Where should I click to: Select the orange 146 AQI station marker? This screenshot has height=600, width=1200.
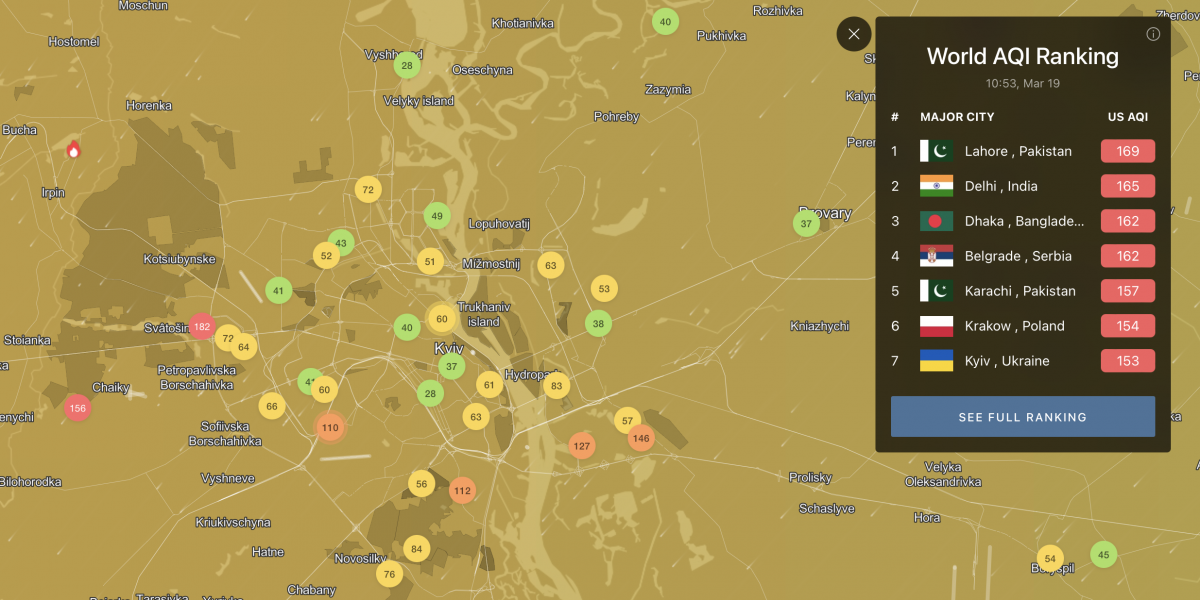[641, 438]
